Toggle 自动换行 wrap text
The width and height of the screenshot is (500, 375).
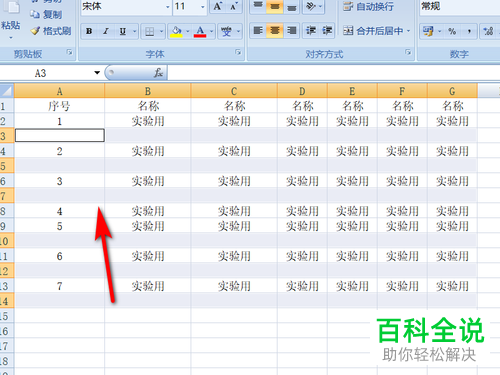tap(368, 6)
